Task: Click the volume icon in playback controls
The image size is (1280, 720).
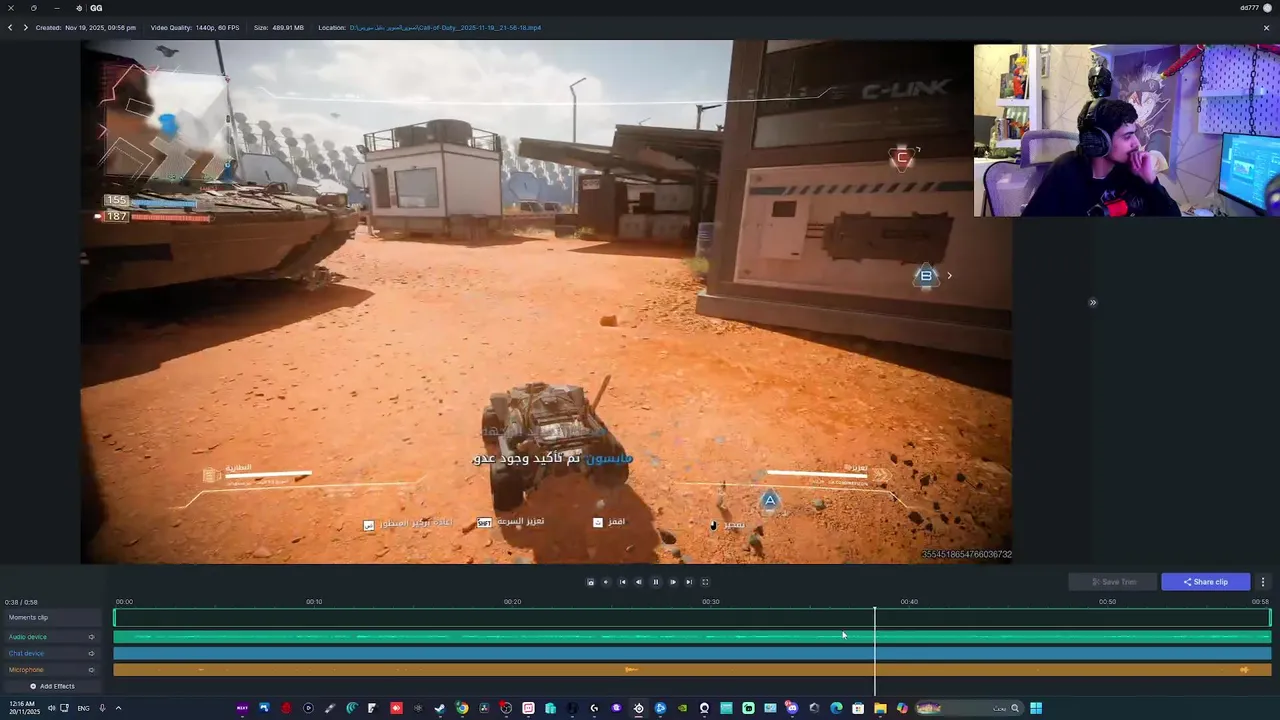Action: pos(605,582)
